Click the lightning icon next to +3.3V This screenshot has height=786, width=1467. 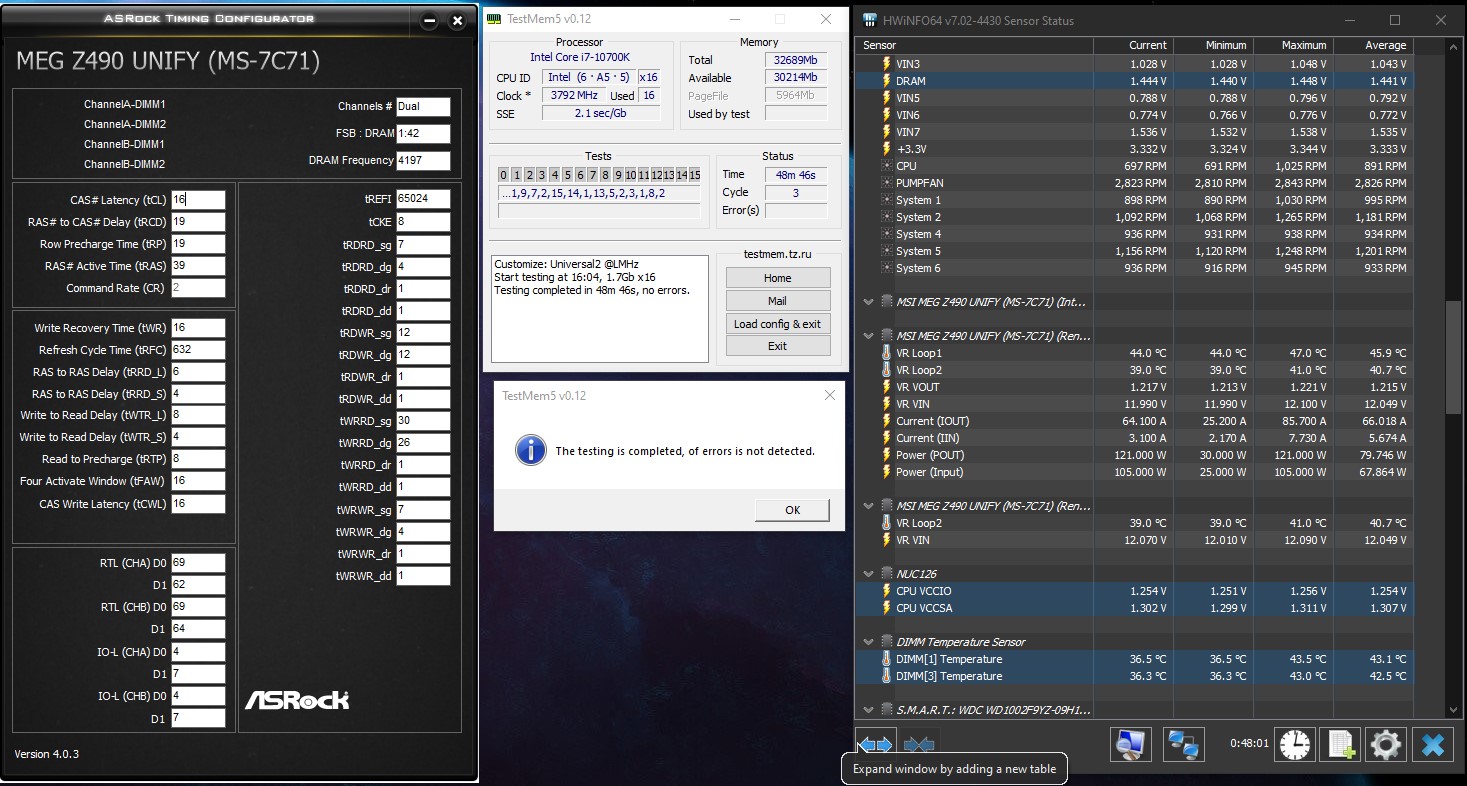pos(886,149)
